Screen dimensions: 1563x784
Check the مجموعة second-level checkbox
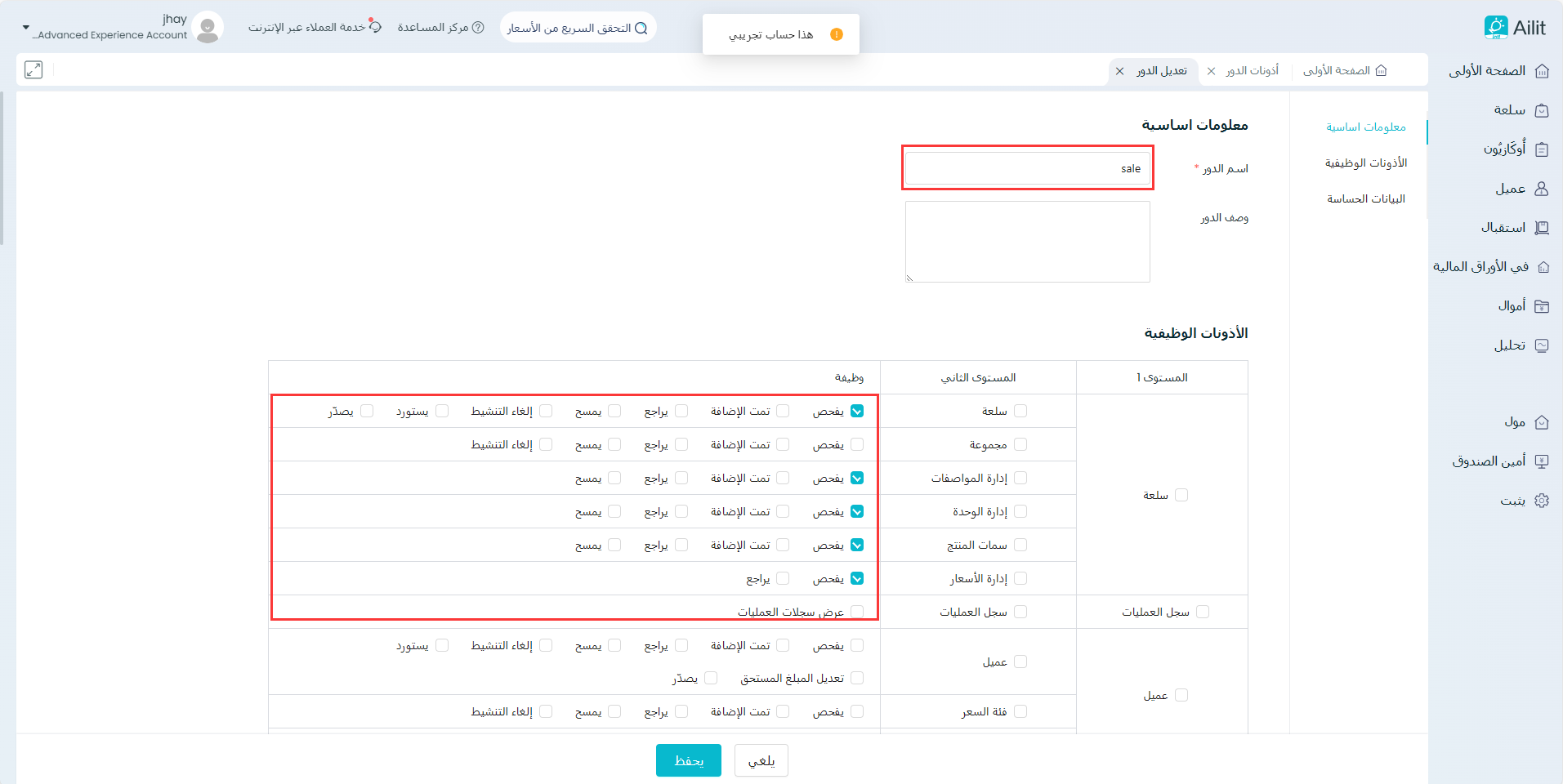pos(1020,444)
